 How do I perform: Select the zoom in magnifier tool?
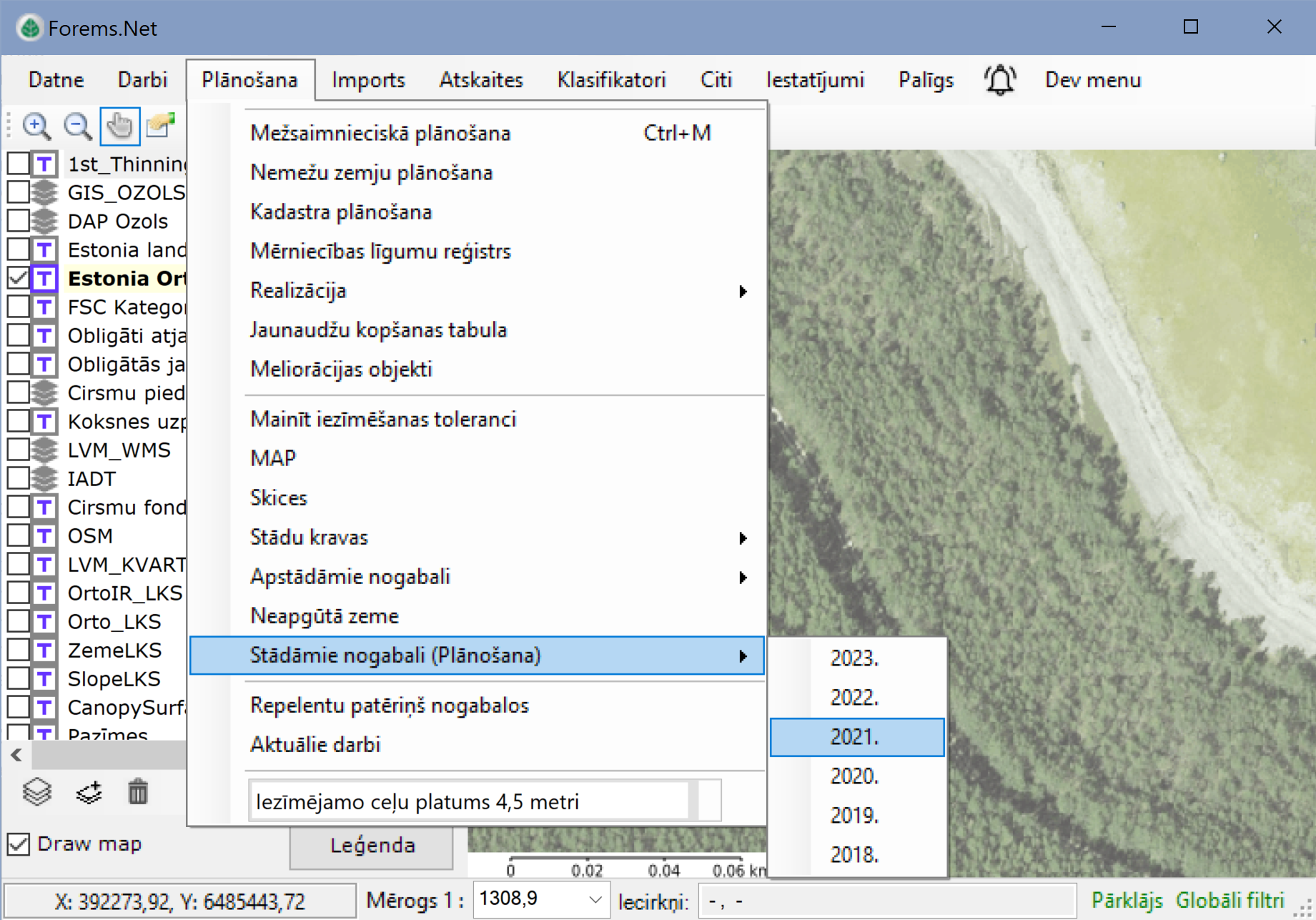click(36, 127)
